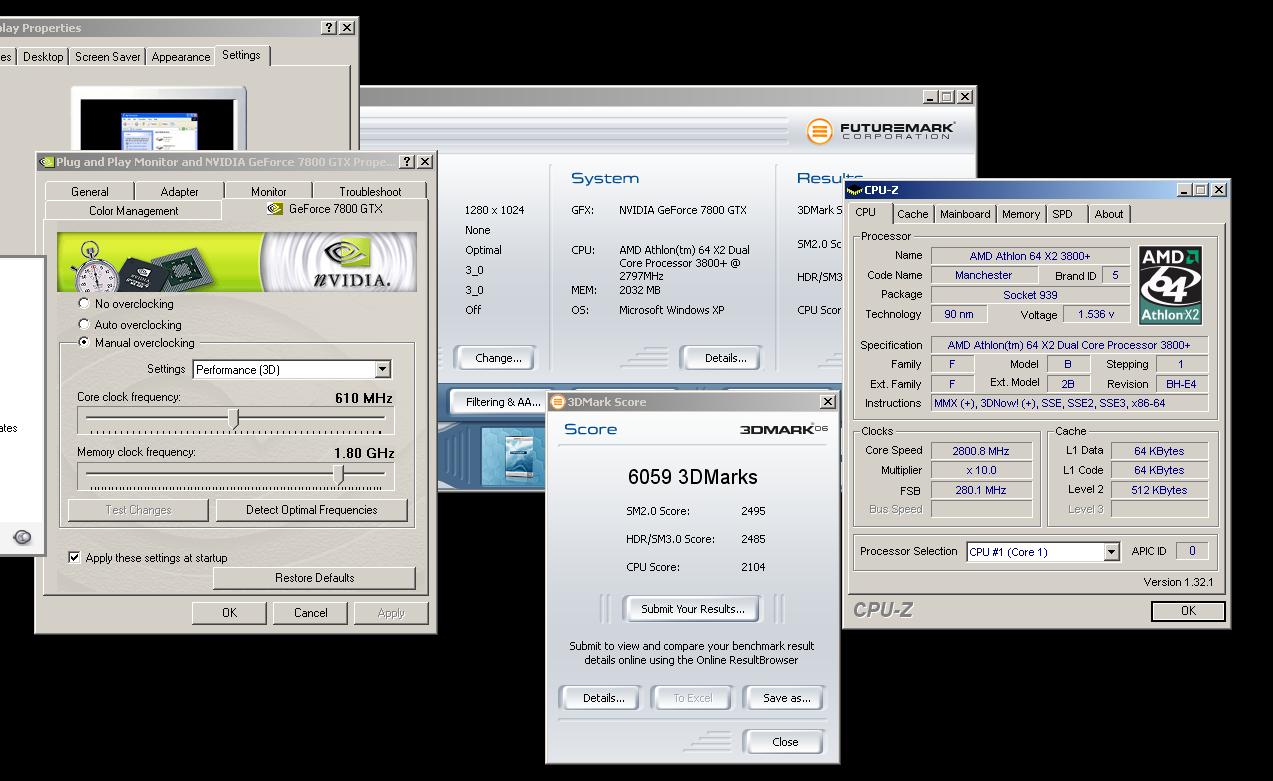
Task: Click Filtering & AA button
Action: [502, 402]
